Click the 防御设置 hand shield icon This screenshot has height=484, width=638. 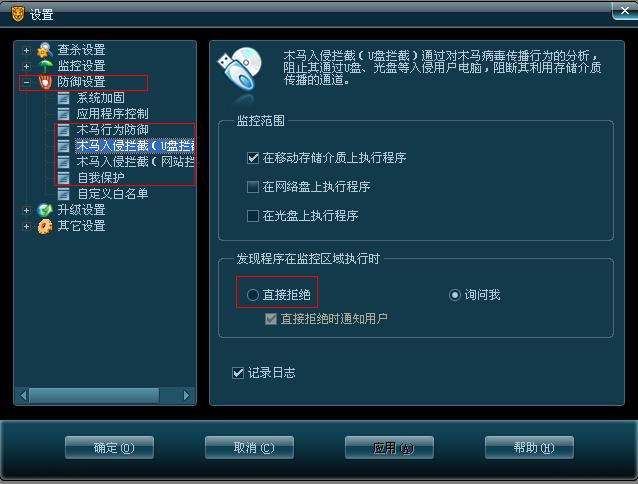point(45,82)
